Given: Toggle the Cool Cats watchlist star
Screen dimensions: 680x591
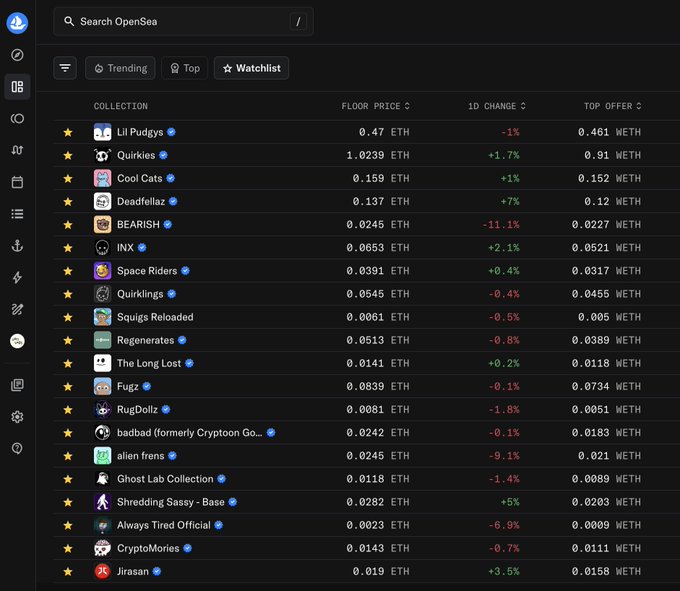Looking at the screenshot, I should click(x=68, y=178).
